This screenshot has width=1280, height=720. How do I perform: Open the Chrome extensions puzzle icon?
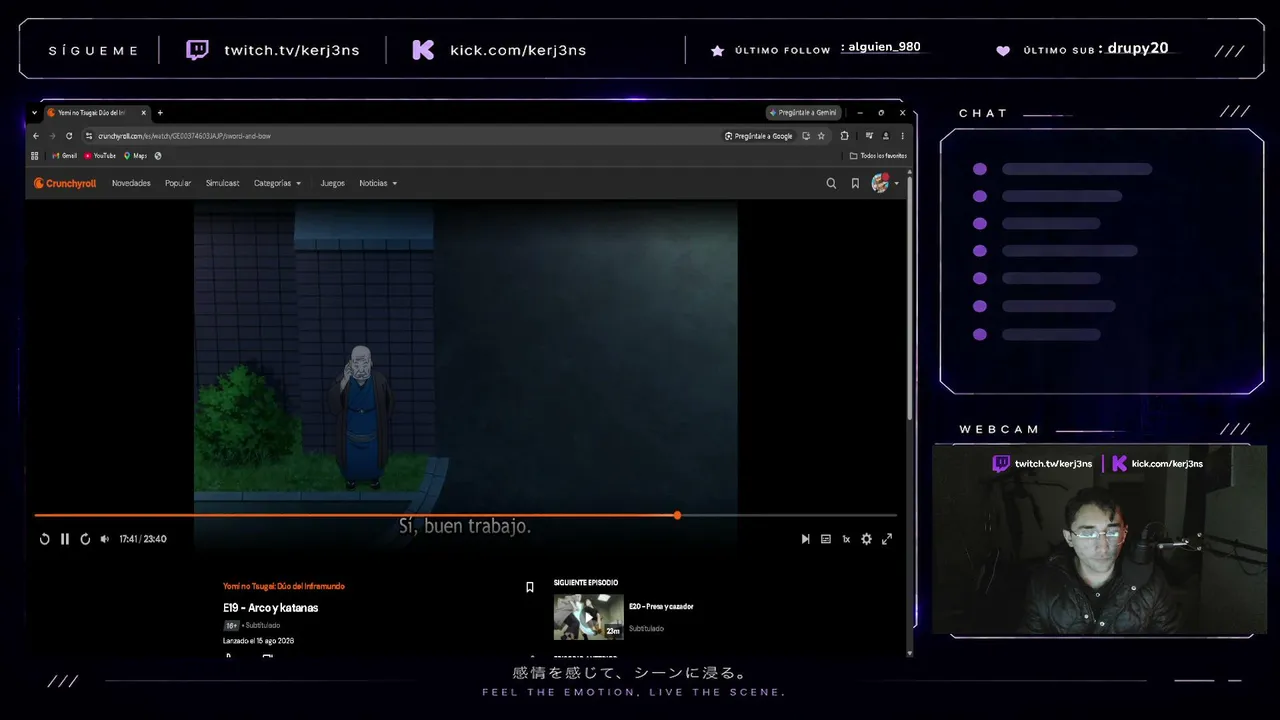pos(845,136)
